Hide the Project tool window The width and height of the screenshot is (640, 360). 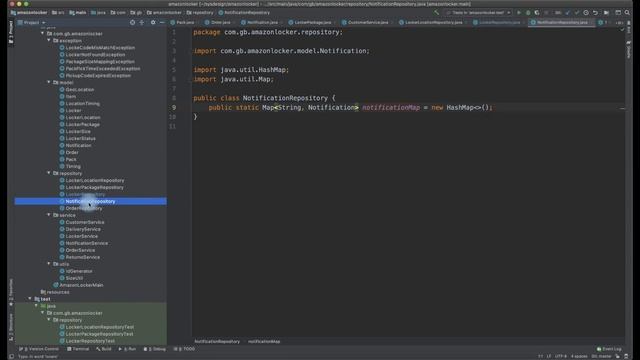(162, 22)
